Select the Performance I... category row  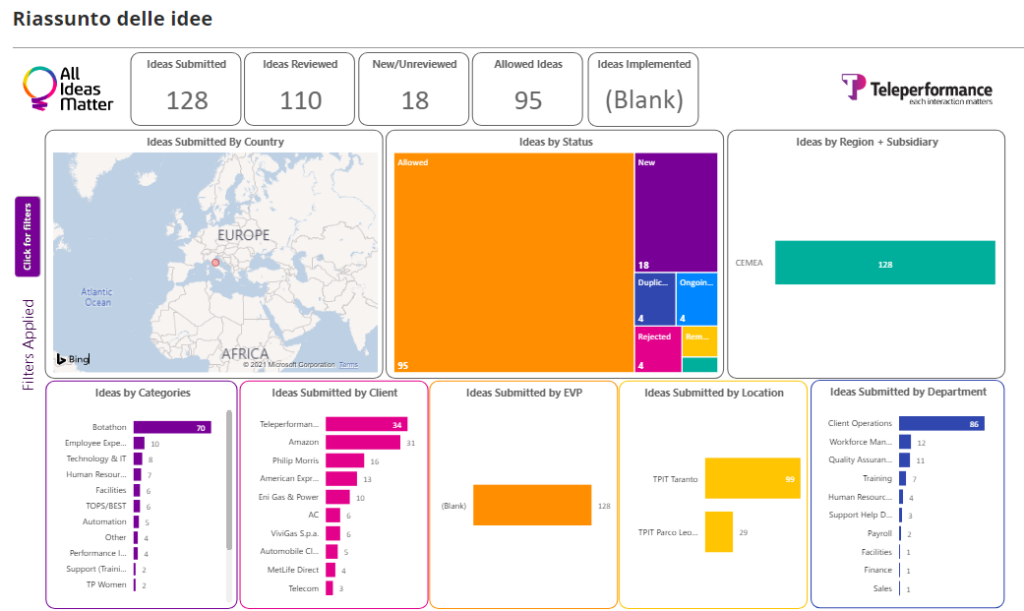(x=109, y=553)
